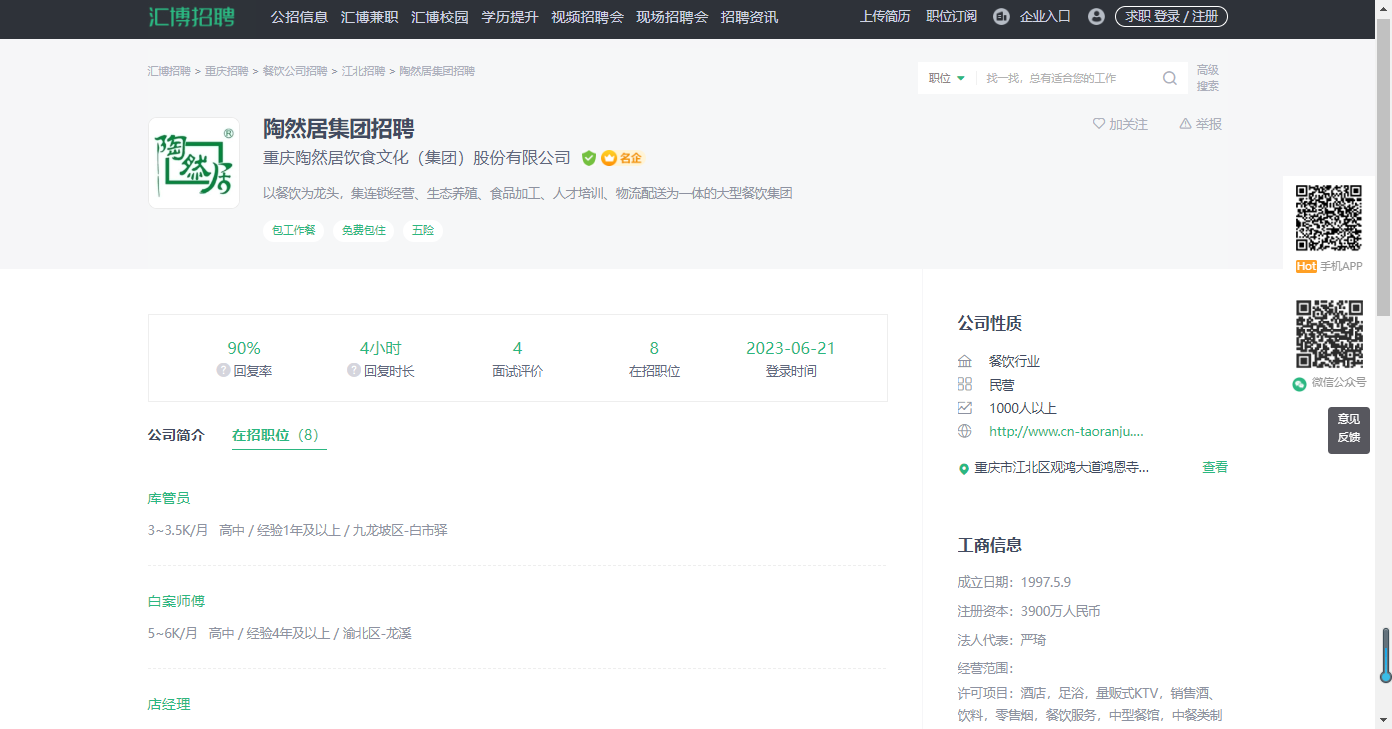Image resolution: width=1392 pixels, height=729 pixels.
Task: Click breadcrumb 陶然居集团招聘
Action: 437,71
